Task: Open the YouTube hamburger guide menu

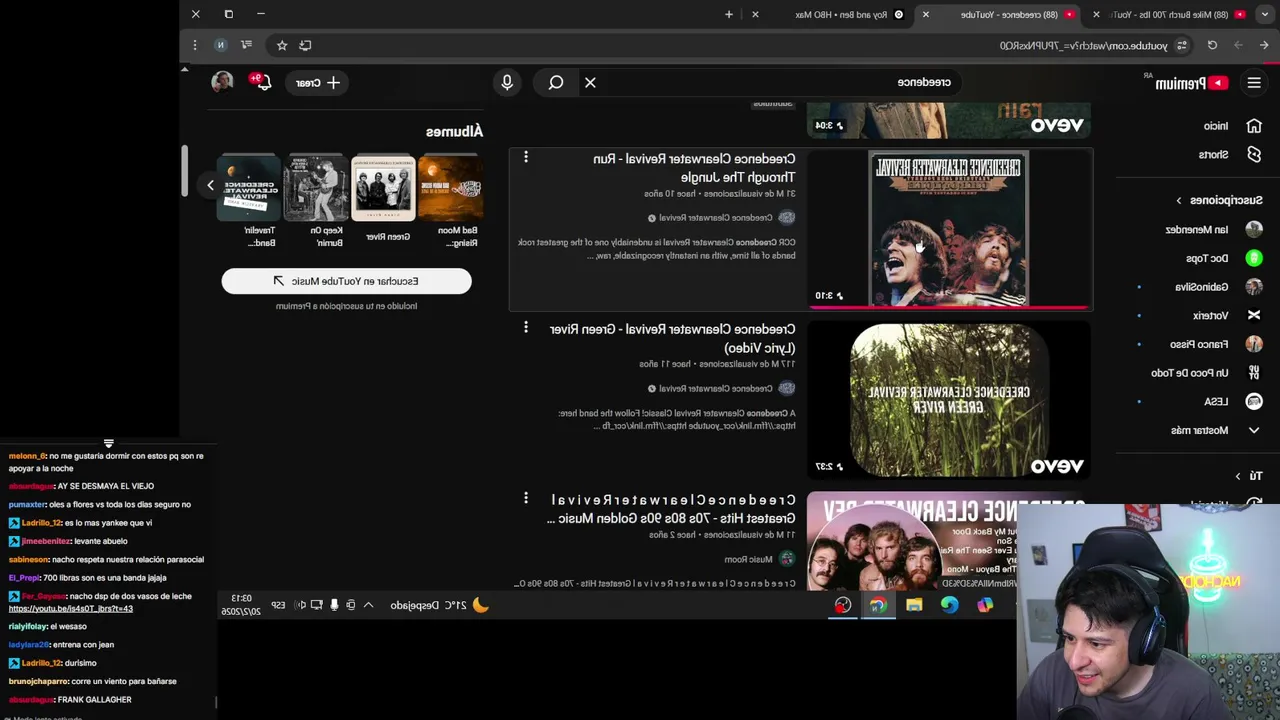Action: pos(1254,83)
